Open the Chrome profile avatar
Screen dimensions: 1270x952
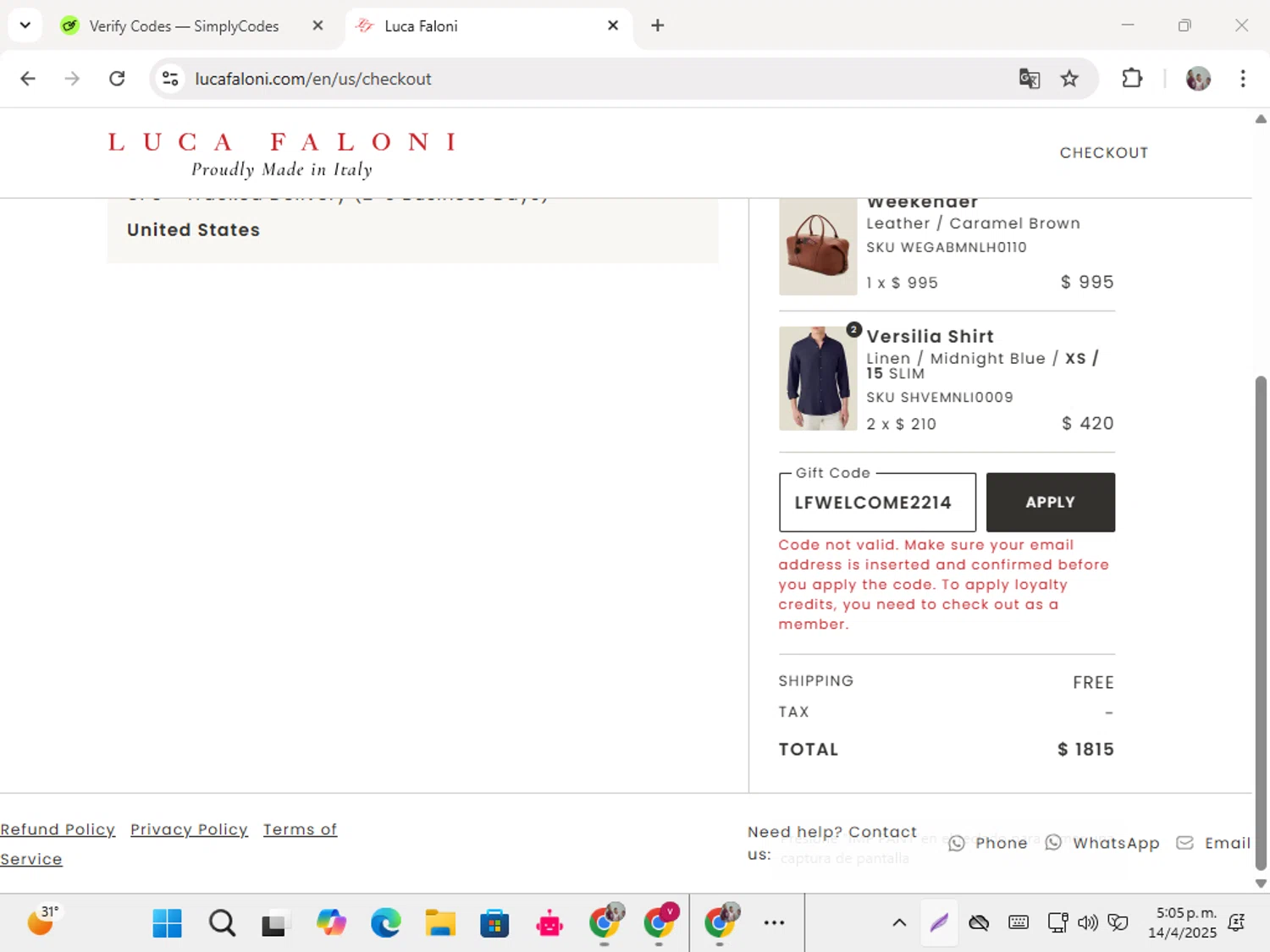(x=1198, y=79)
